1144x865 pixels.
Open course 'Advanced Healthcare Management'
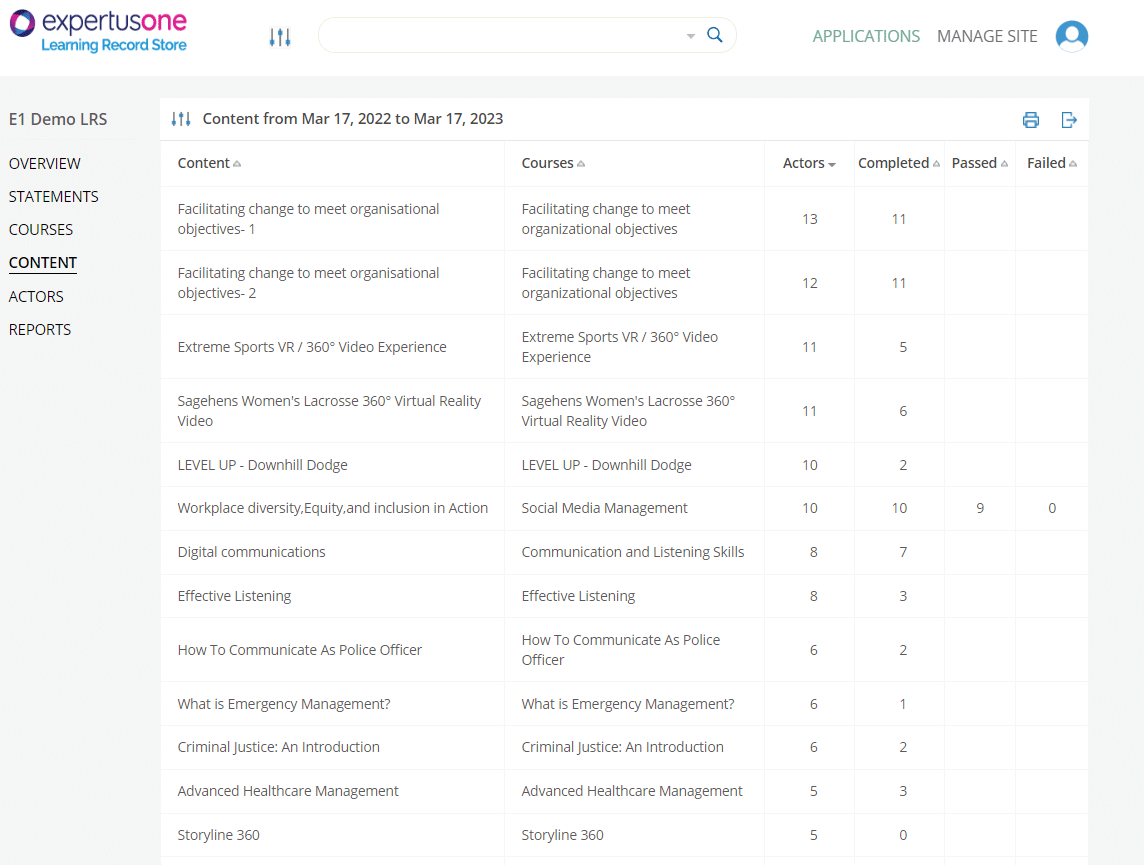coord(632,791)
